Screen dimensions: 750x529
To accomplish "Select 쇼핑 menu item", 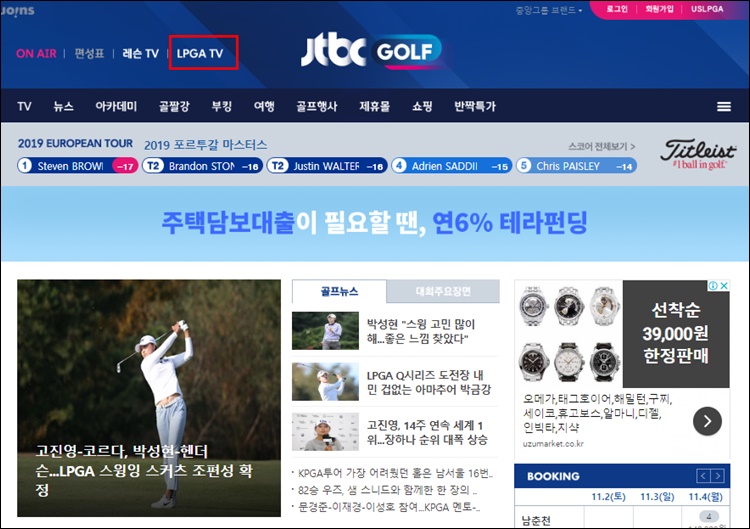I will [422, 106].
